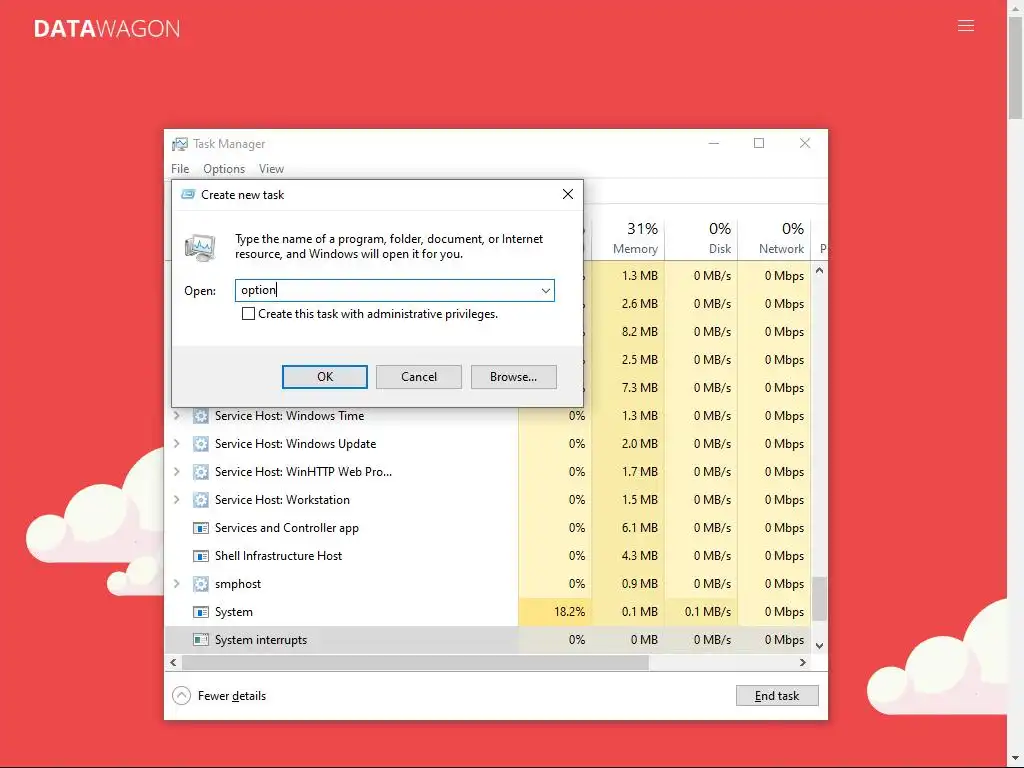1024x768 pixels.
Task: Click the Create new task dialog title icon
Action: [x=188, y=195]
